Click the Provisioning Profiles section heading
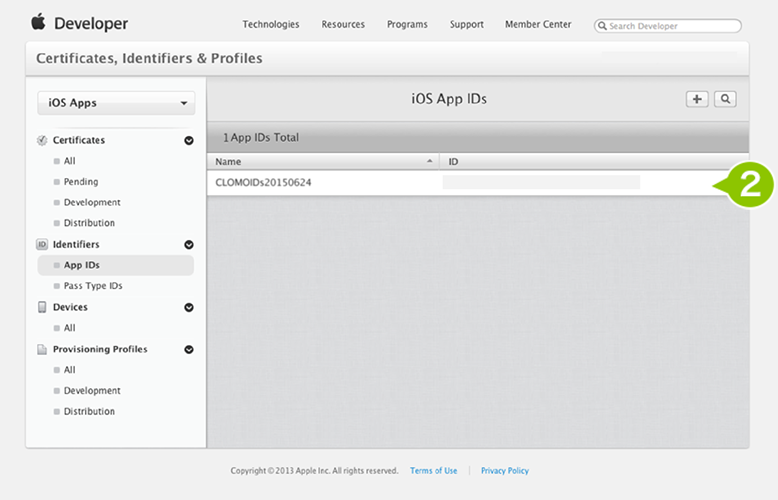 point(100,349)
